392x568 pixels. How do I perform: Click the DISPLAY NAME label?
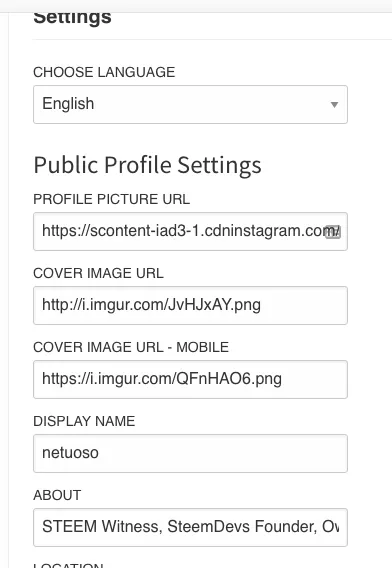pos(84,421)
